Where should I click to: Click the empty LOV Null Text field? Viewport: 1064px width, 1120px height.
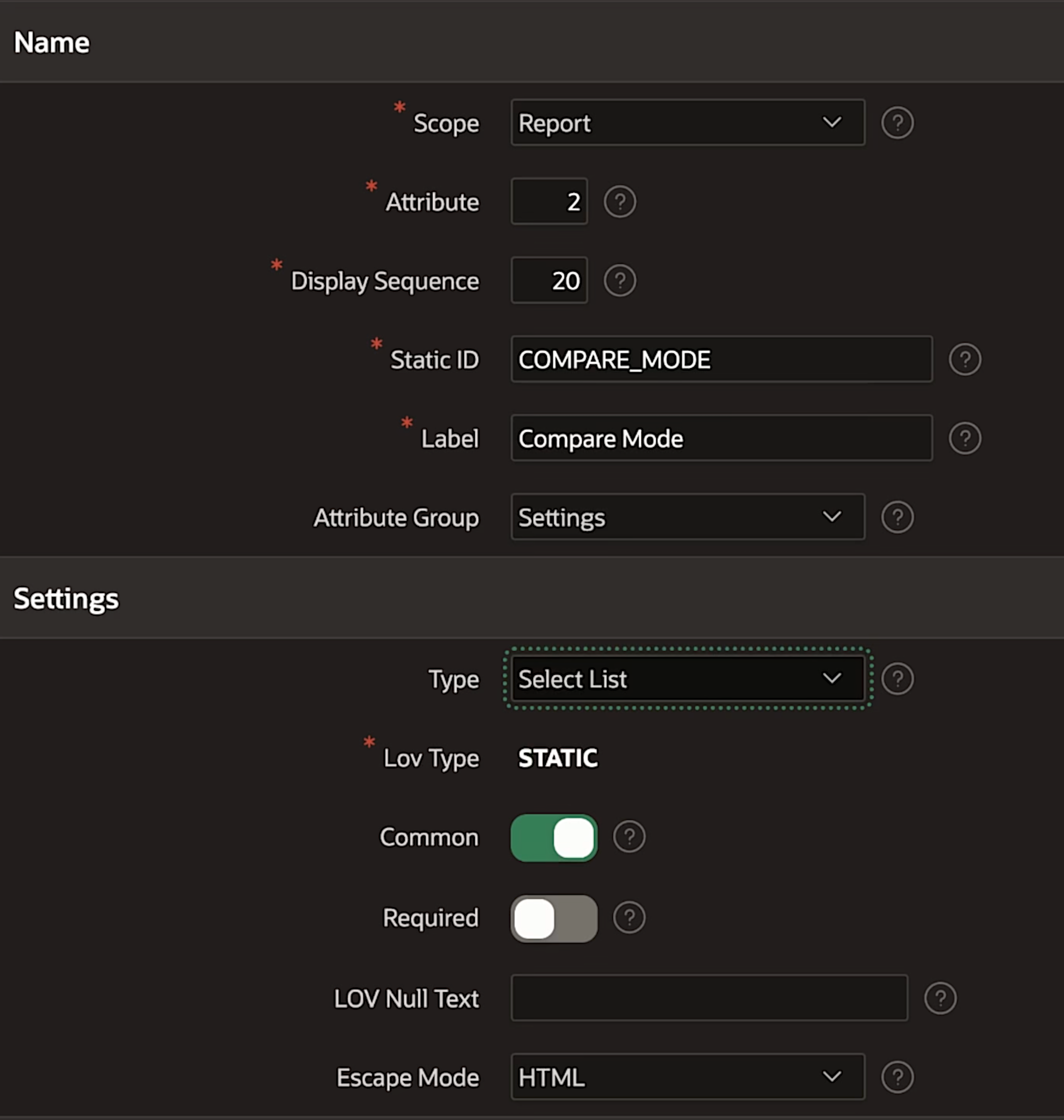(709, 998)
